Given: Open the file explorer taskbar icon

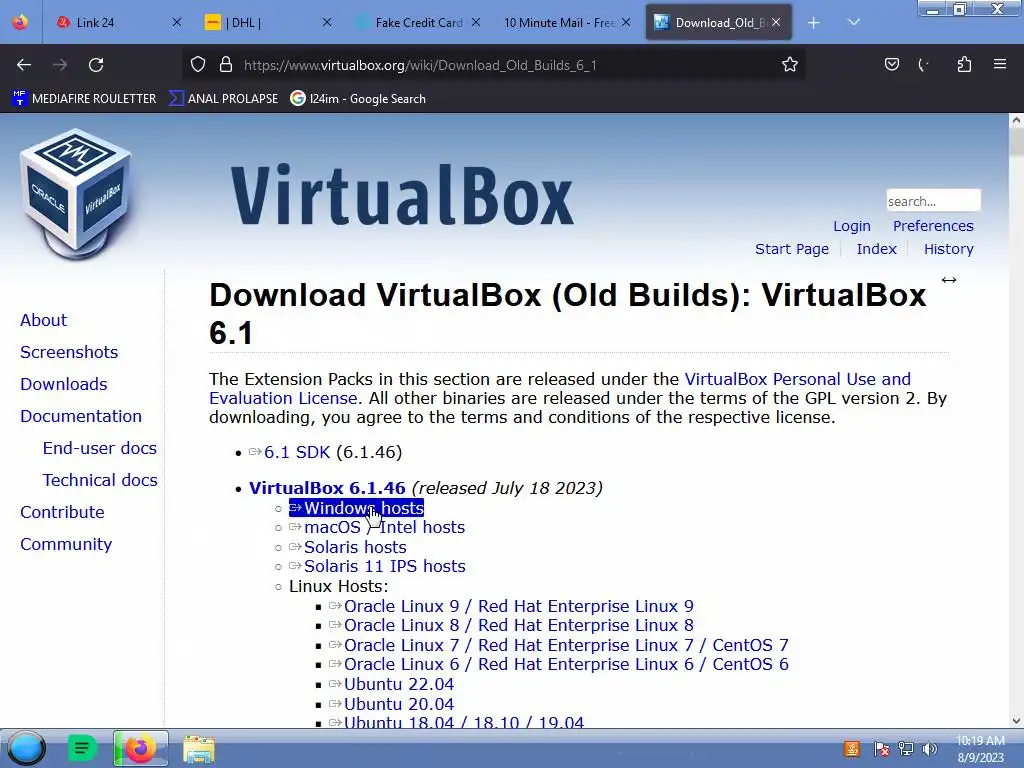Looking at the screenshot, I should pyautogui.click(x=199, y=749).
